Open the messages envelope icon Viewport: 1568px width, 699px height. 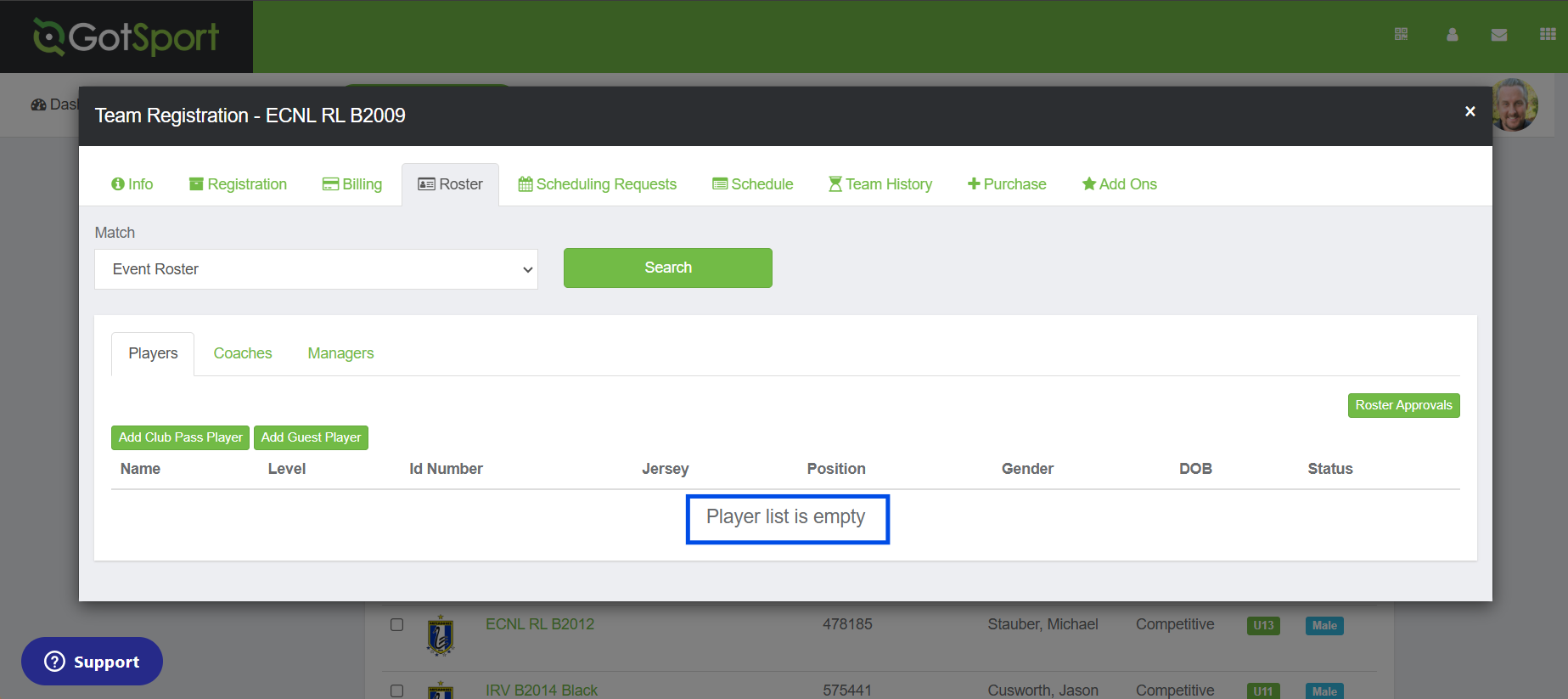click(1499, 35)
